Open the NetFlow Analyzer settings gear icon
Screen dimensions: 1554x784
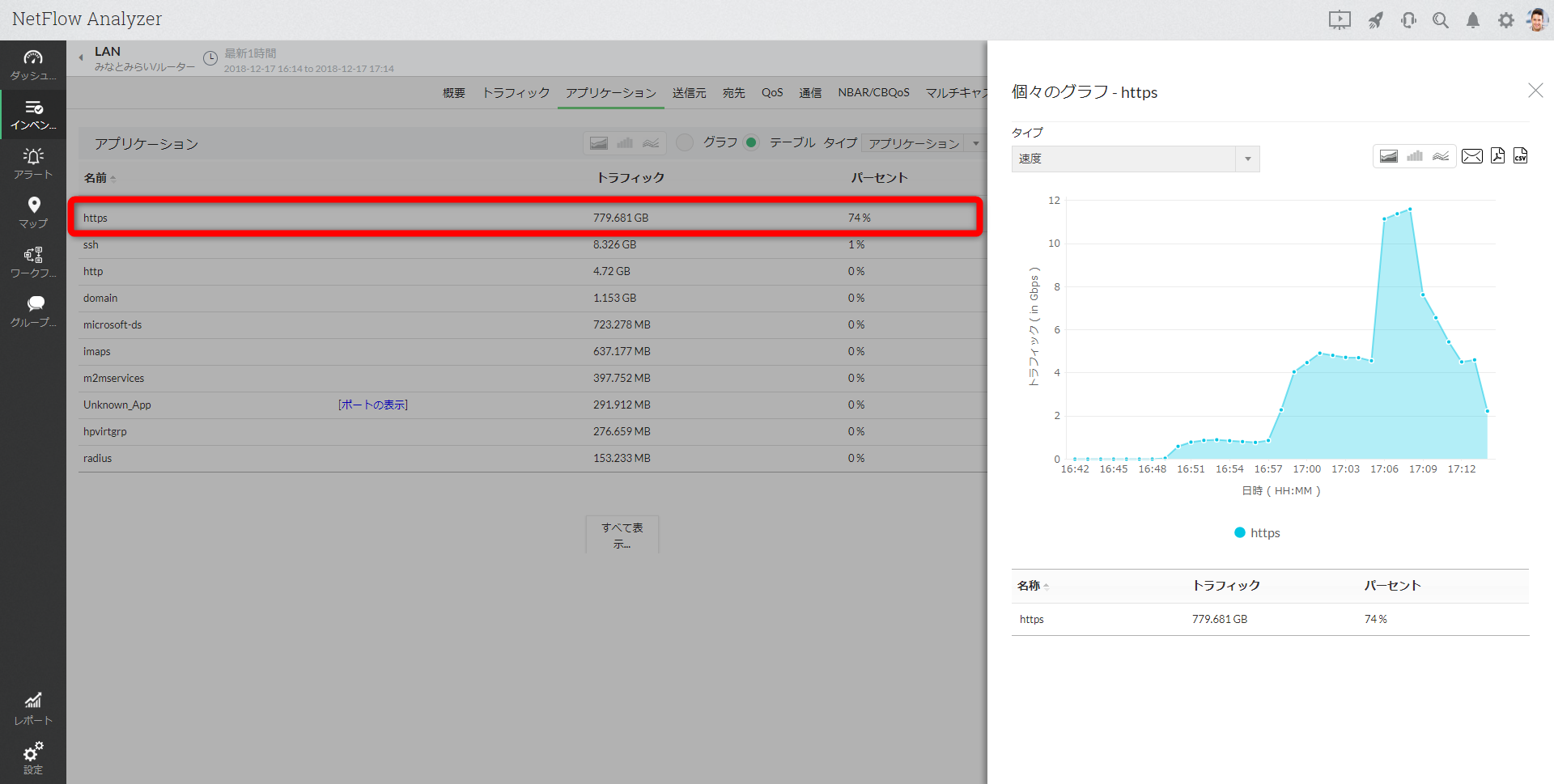tap(1506, 20)
